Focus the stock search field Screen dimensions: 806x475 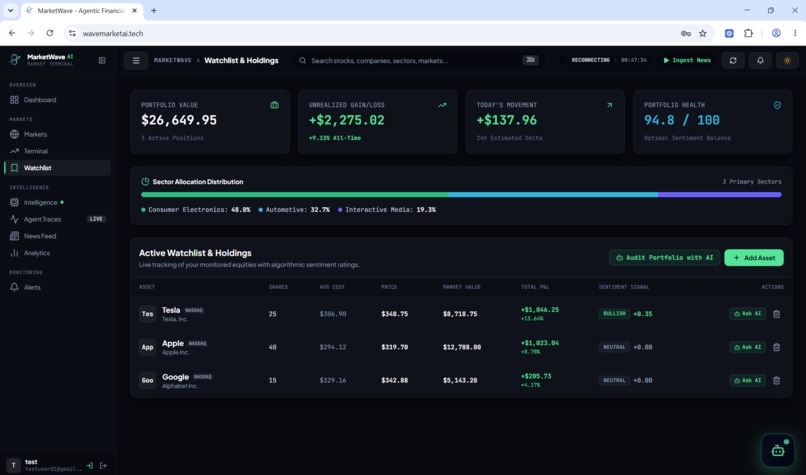pos(416,60)
